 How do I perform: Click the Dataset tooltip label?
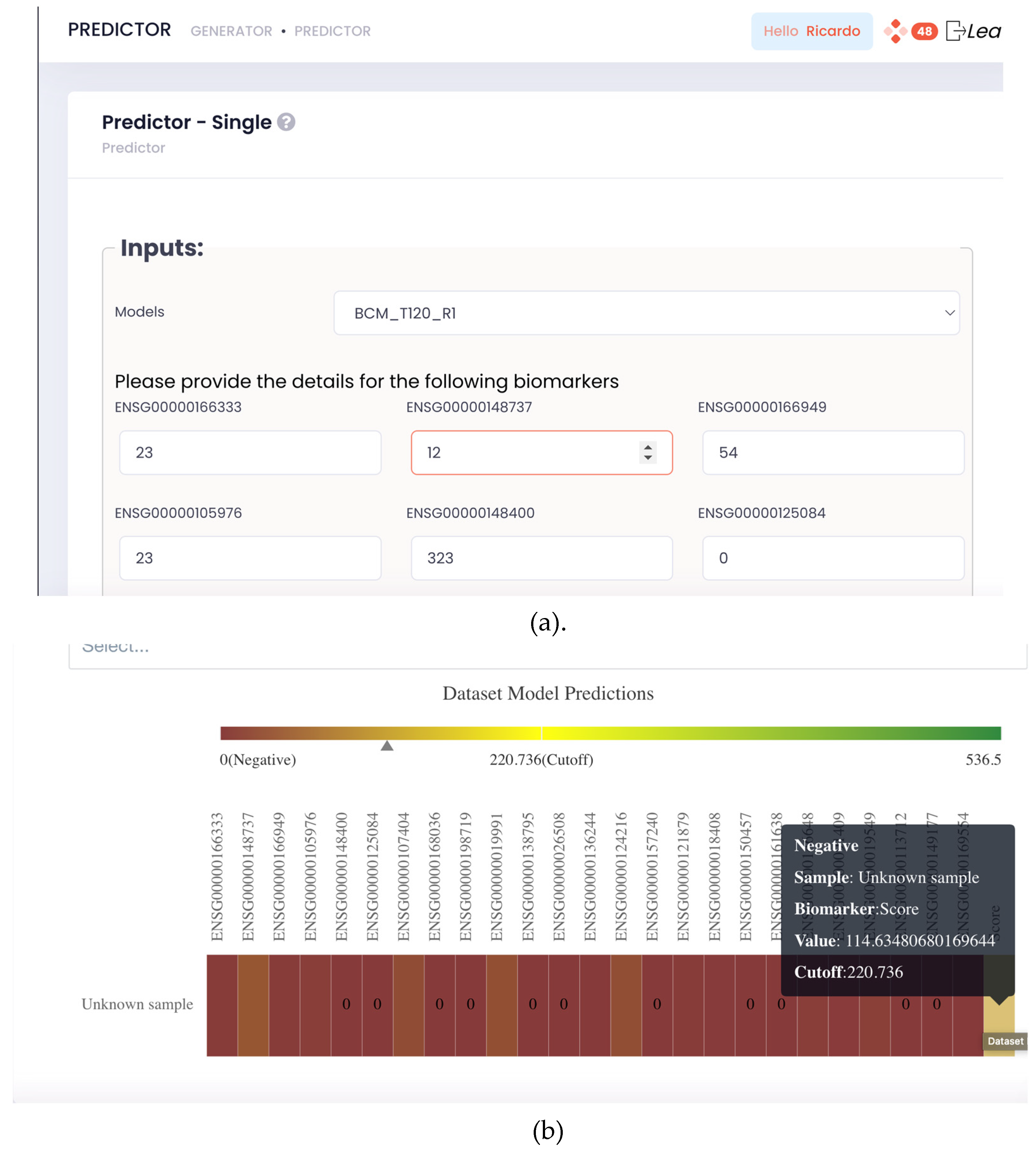[1005, 1041]
